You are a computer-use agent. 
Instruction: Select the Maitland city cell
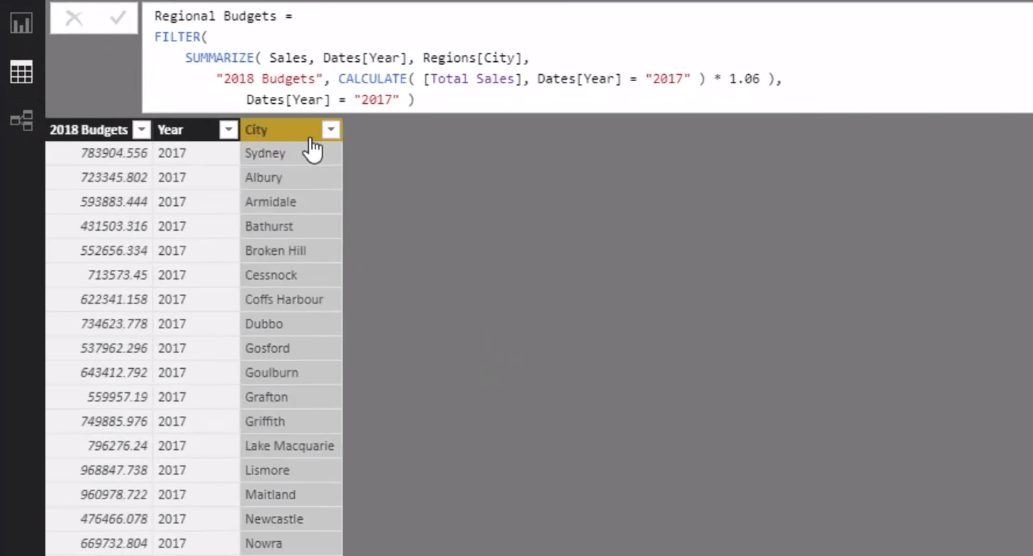click(291, 494)
